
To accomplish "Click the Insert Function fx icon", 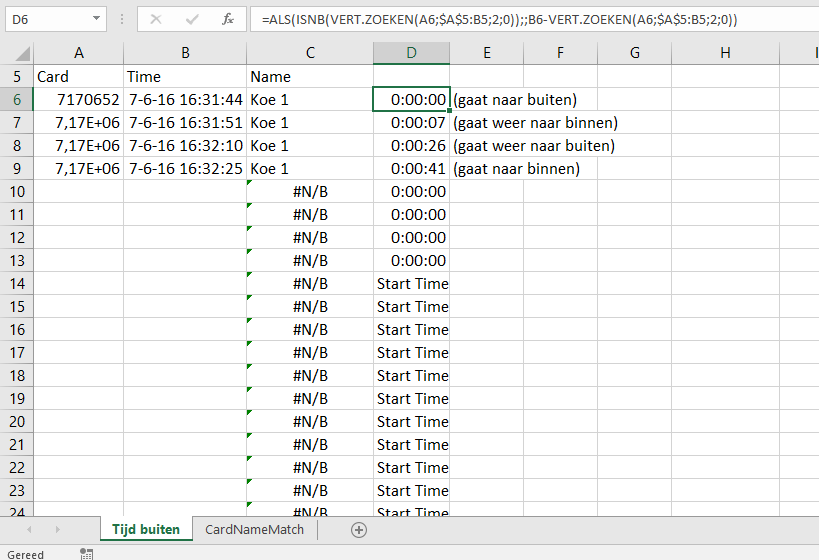I will point(228,20).
